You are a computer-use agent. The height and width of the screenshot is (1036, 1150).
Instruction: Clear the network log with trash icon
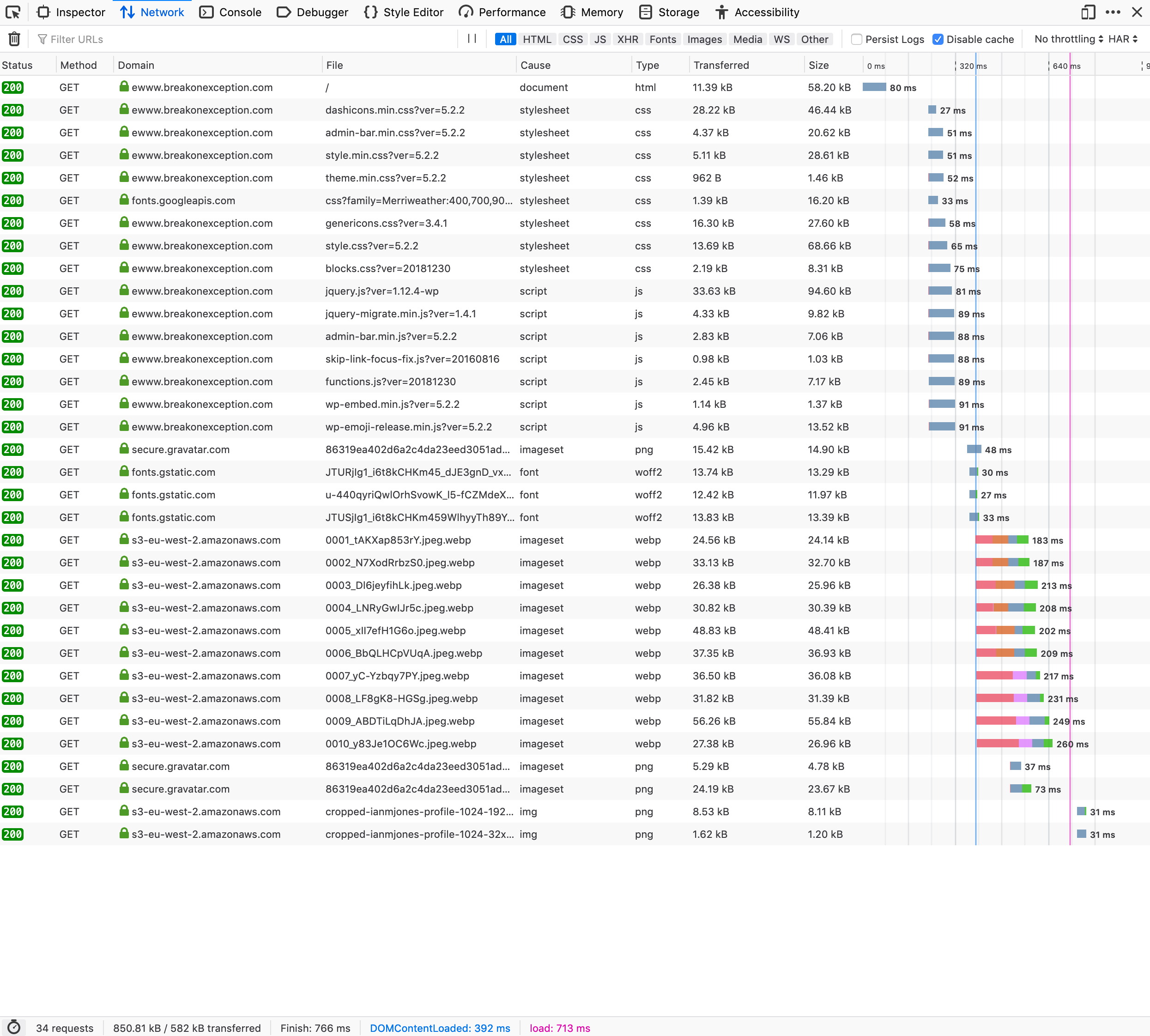click(14, 39)
